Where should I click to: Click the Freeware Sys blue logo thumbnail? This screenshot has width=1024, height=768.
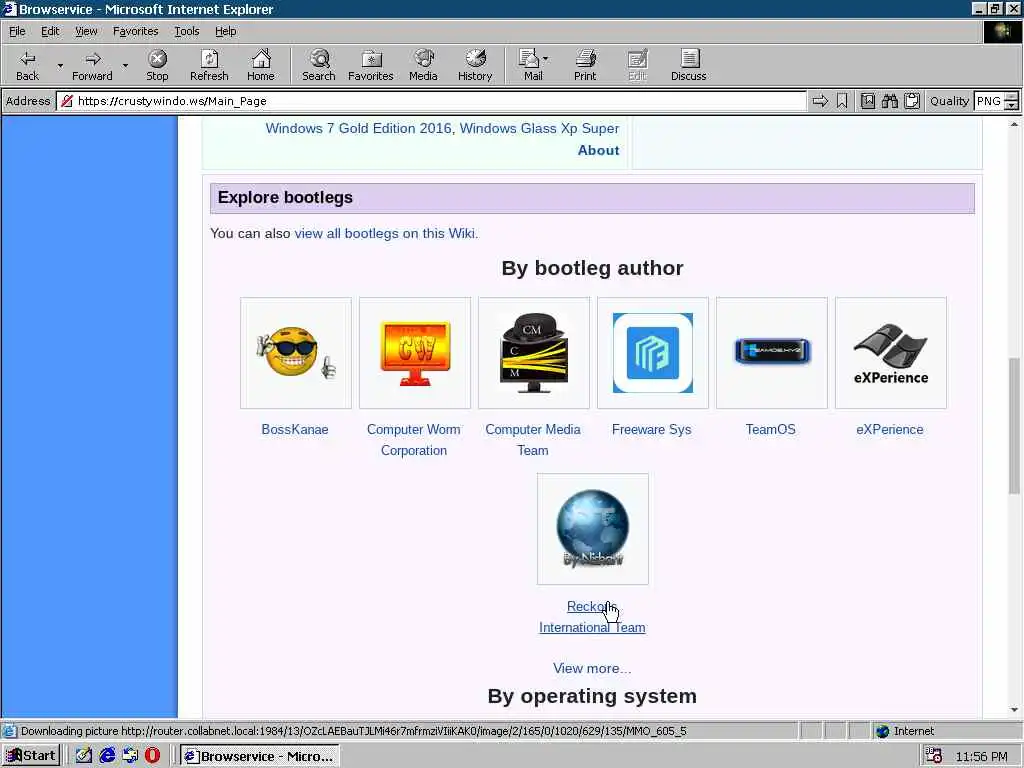(652, 353)
